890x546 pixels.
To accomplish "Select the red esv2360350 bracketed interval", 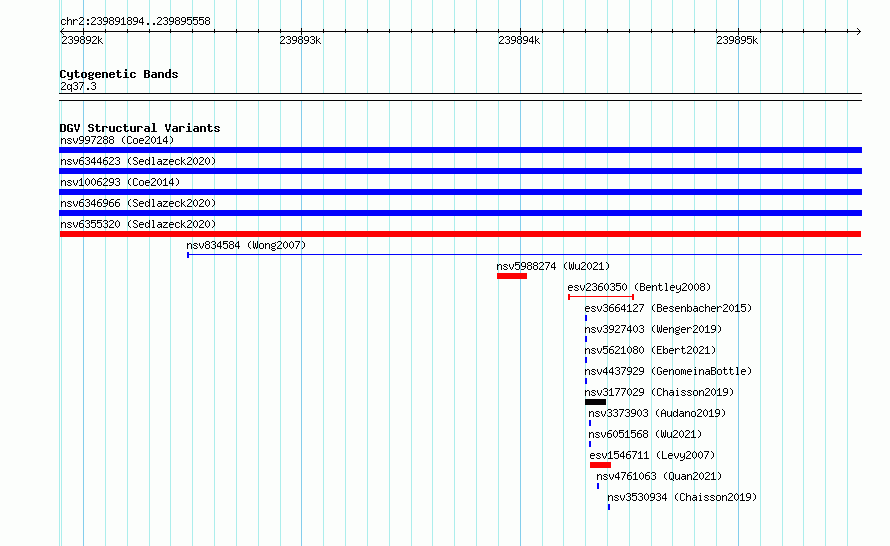I will click(601, 297).
